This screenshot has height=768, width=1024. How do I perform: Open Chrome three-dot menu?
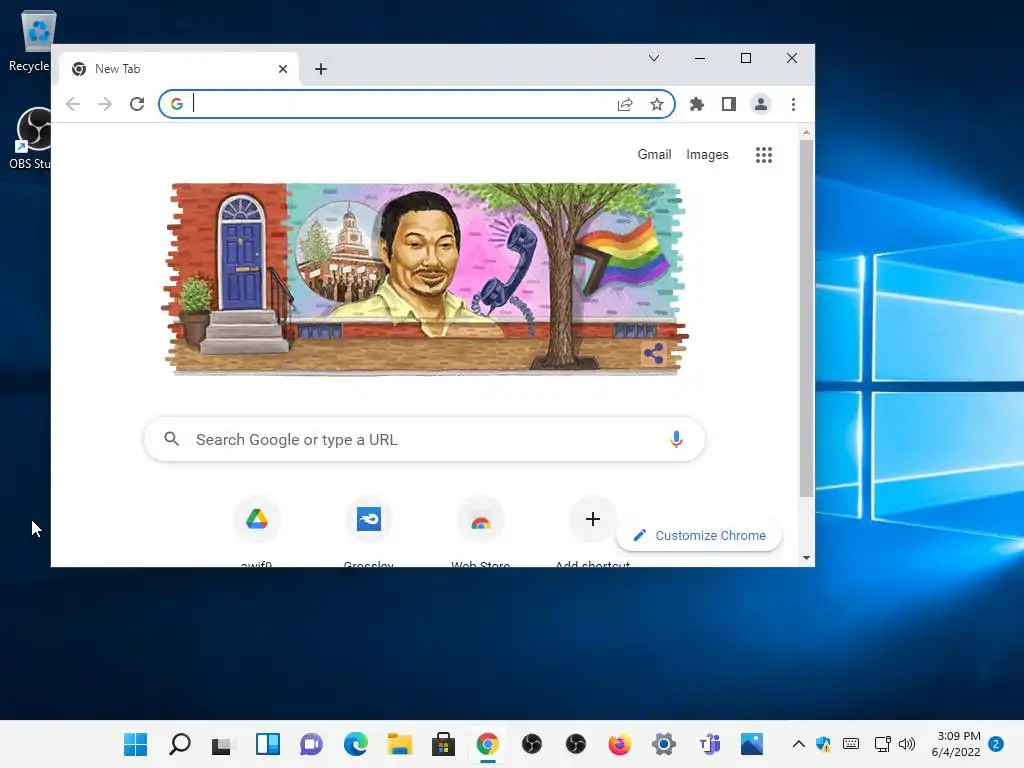click(793, 104)
